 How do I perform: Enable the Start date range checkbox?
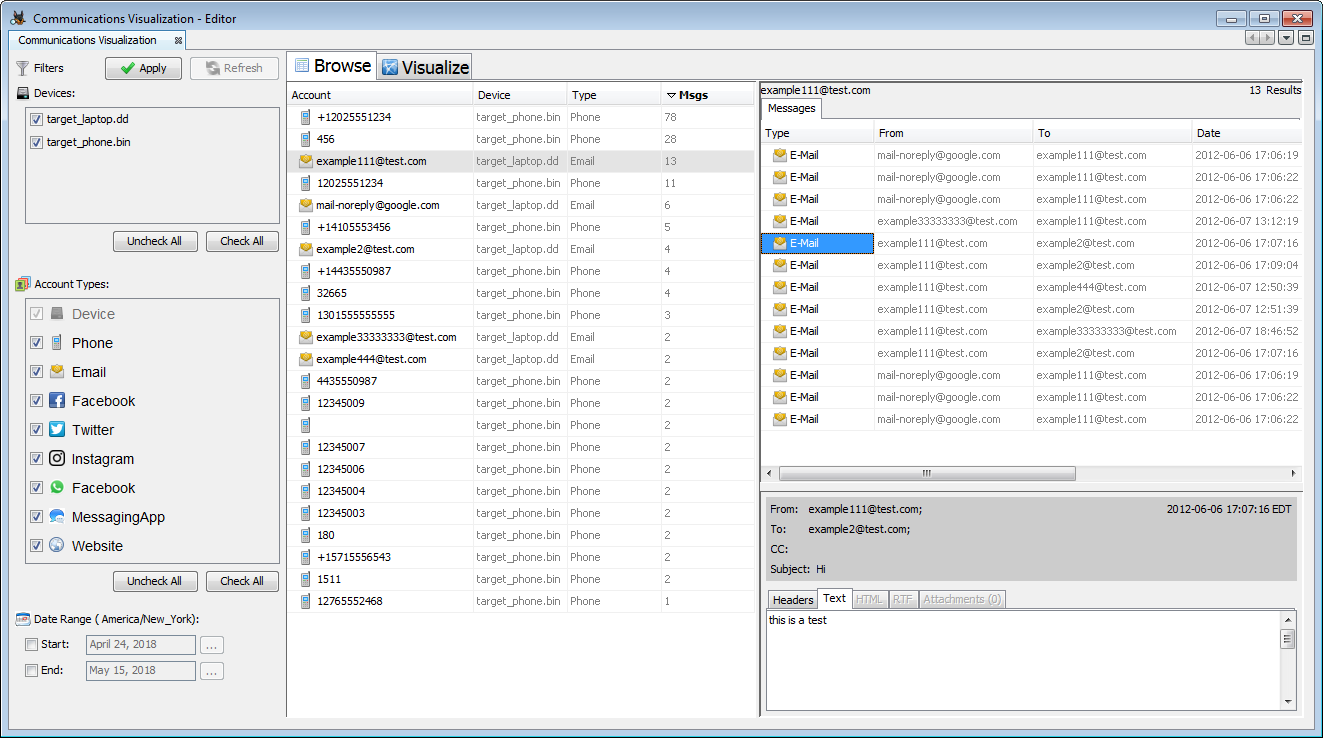point(31,645)
